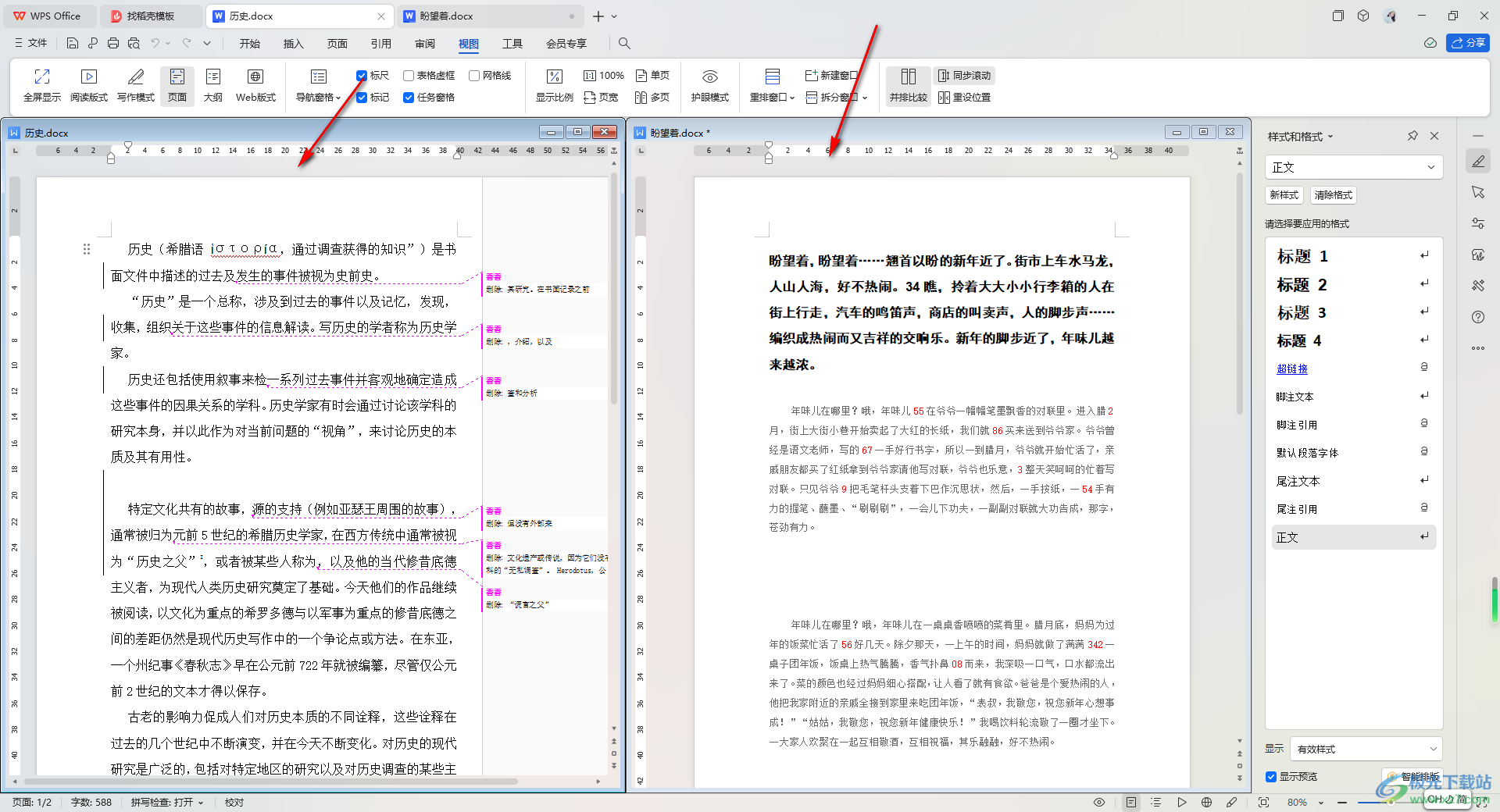The width and height of the screenshot is (1500, 812).
Task: Close the styles and formatting pane
Action: [x=1434, y=136]
